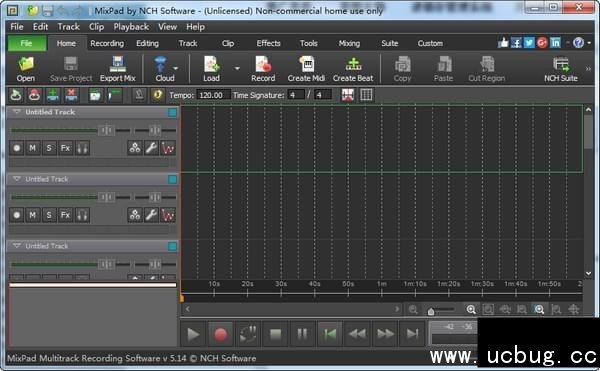Load an audio file with Load icon
Viewport: 600px width, 371px height.
pos(211,69)
